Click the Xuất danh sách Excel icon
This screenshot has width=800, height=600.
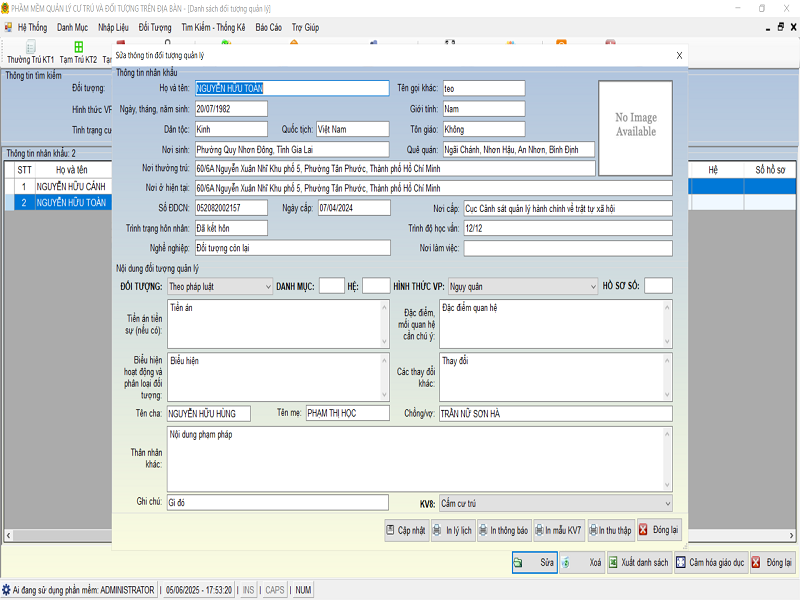(x=613, y=562)
